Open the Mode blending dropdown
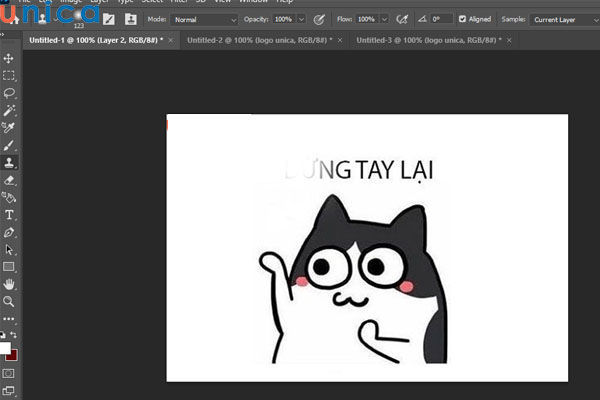The width and height of the screenshot is (600, 400). click(x=204, y=19)
